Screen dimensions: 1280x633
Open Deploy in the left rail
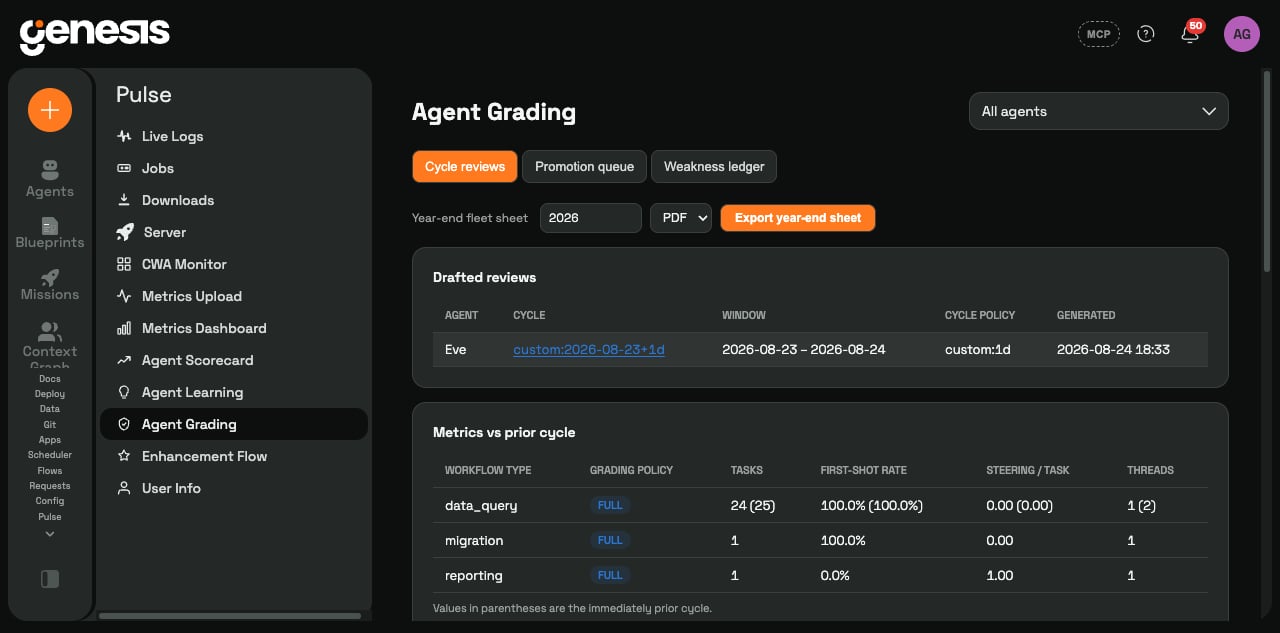(x=50, y=394)
